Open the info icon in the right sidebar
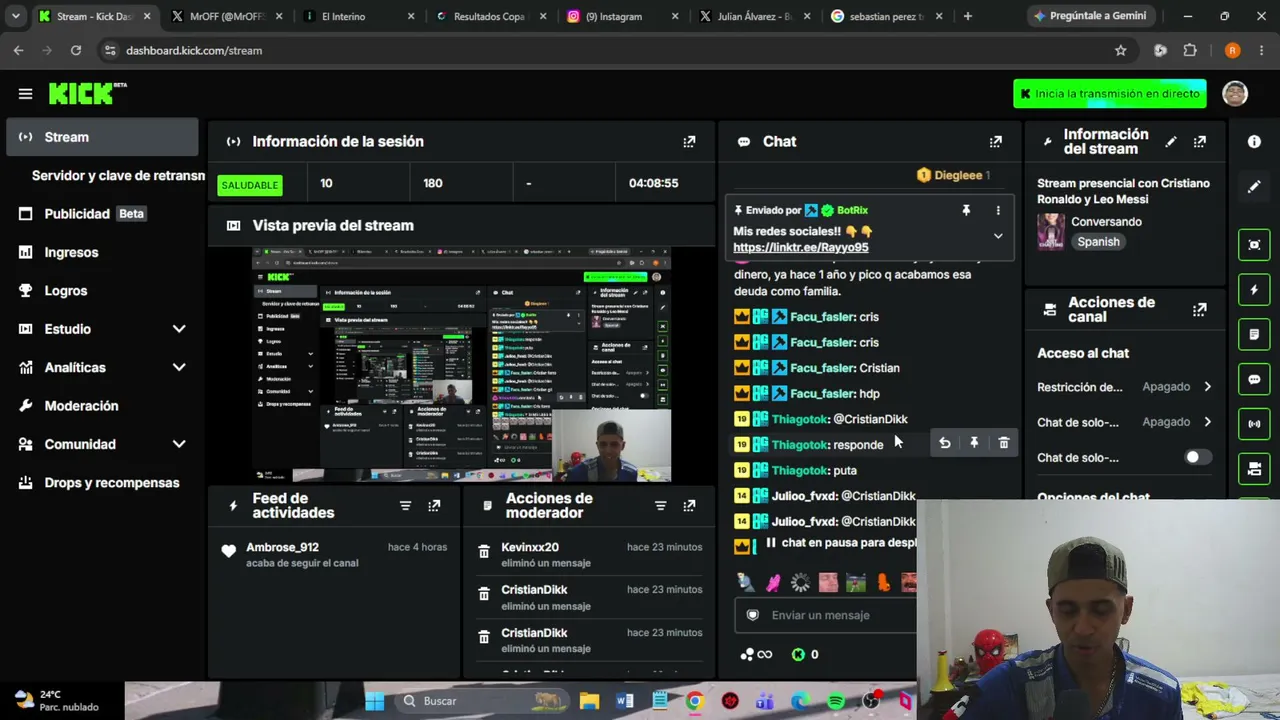1280x720 pixels. coord(1254,142)
